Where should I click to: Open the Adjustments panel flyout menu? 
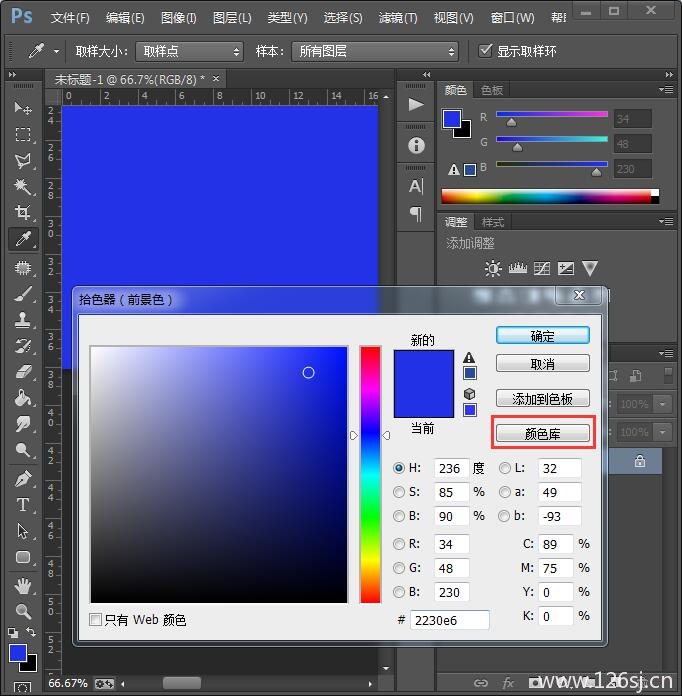click(666, 221)
